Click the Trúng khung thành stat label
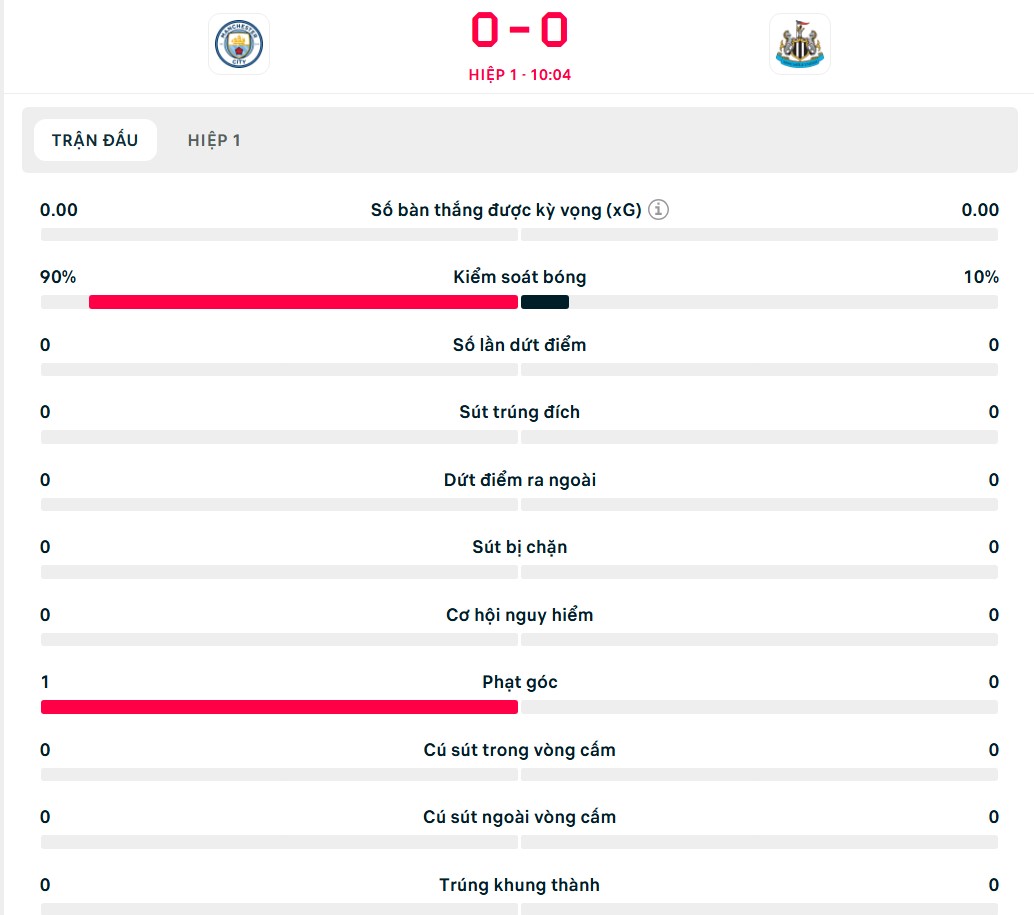Viewport: 1034px width, 915px height. pyautogui.click(x=520, y=885)
